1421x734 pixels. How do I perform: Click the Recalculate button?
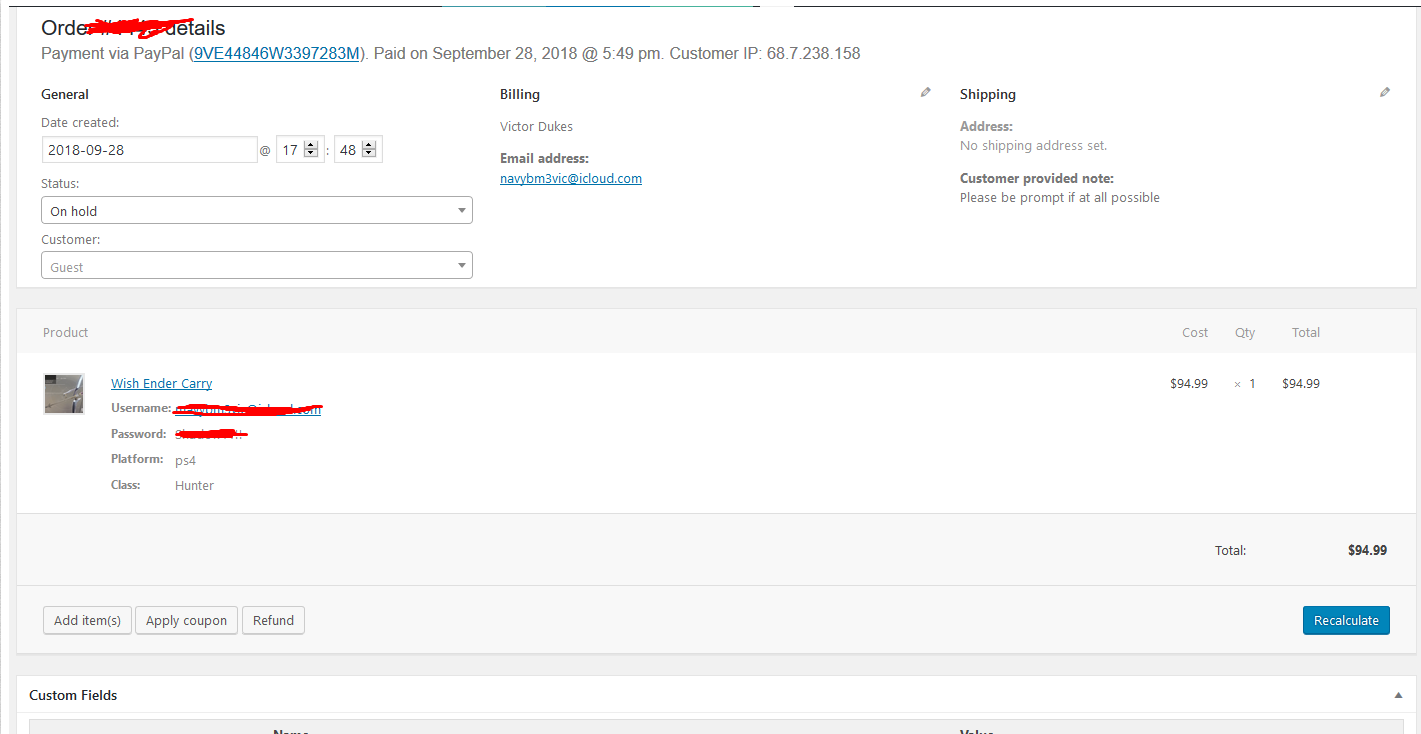point(1346,620)
